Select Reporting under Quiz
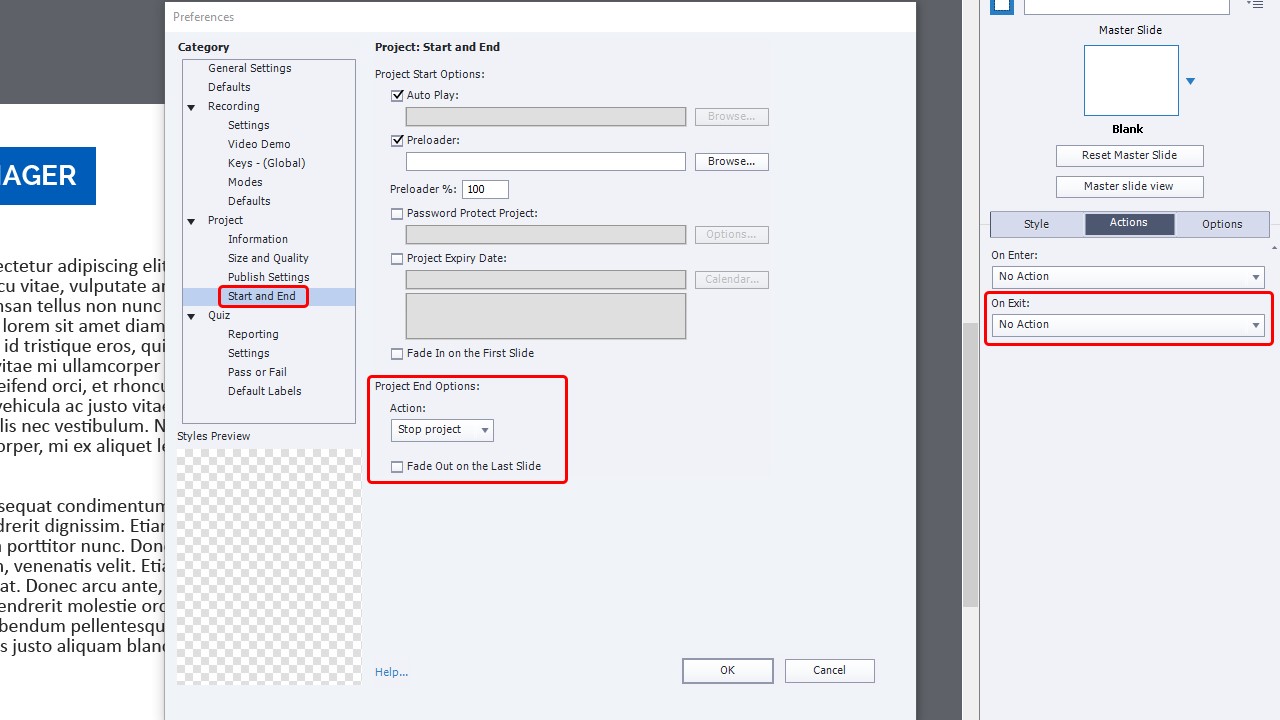 click(253, 334)
